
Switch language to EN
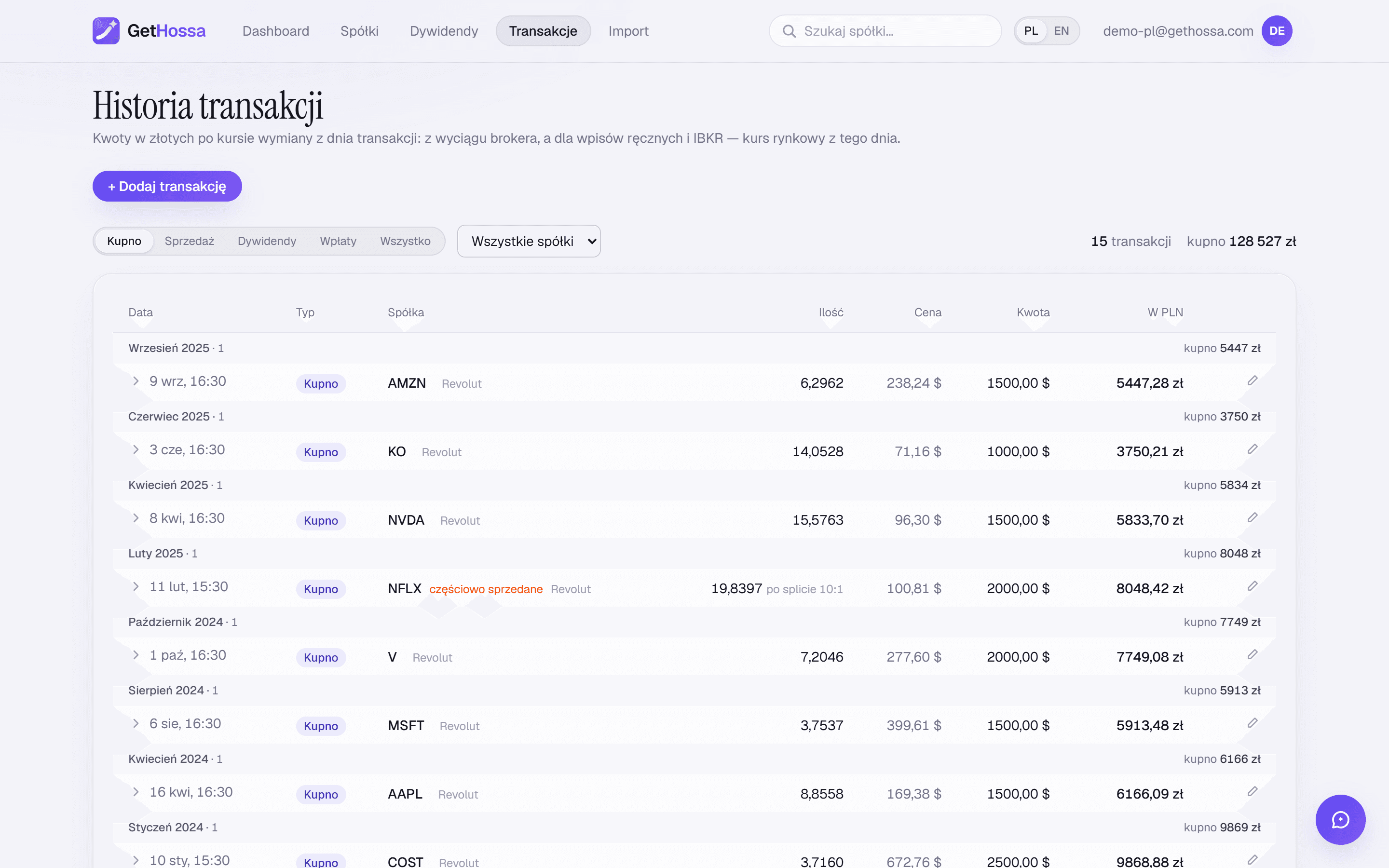coord(1061,31)
